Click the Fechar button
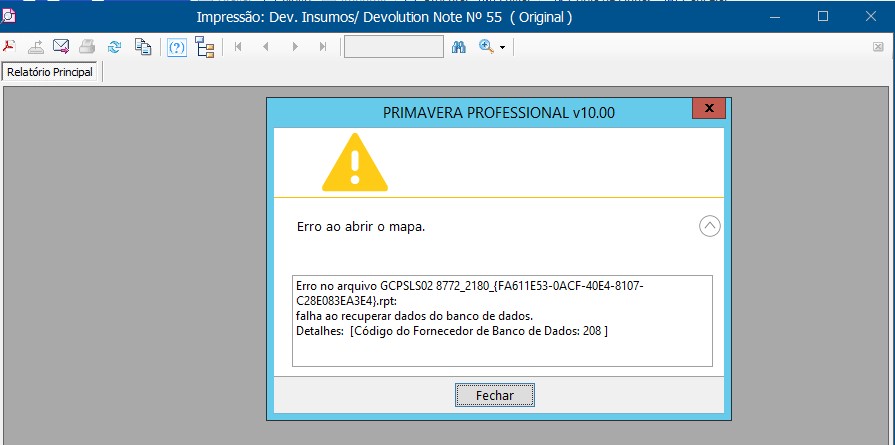Screen dimensions: 895x445 (494, 395)
